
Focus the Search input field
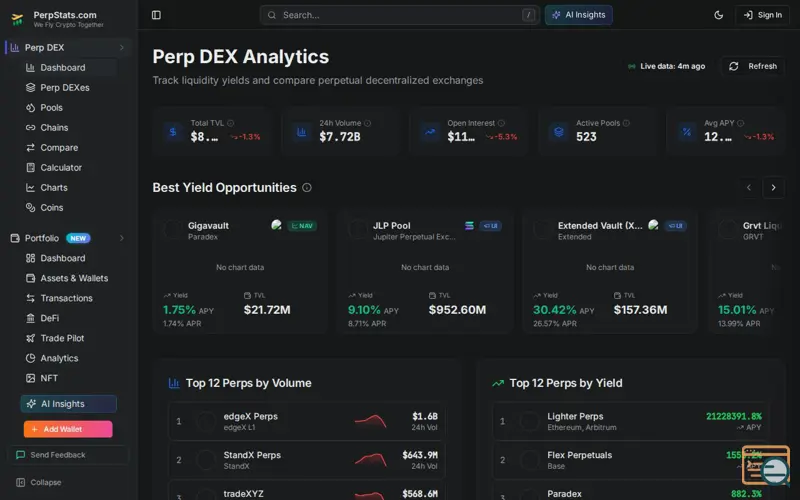(x=399, y=15)
